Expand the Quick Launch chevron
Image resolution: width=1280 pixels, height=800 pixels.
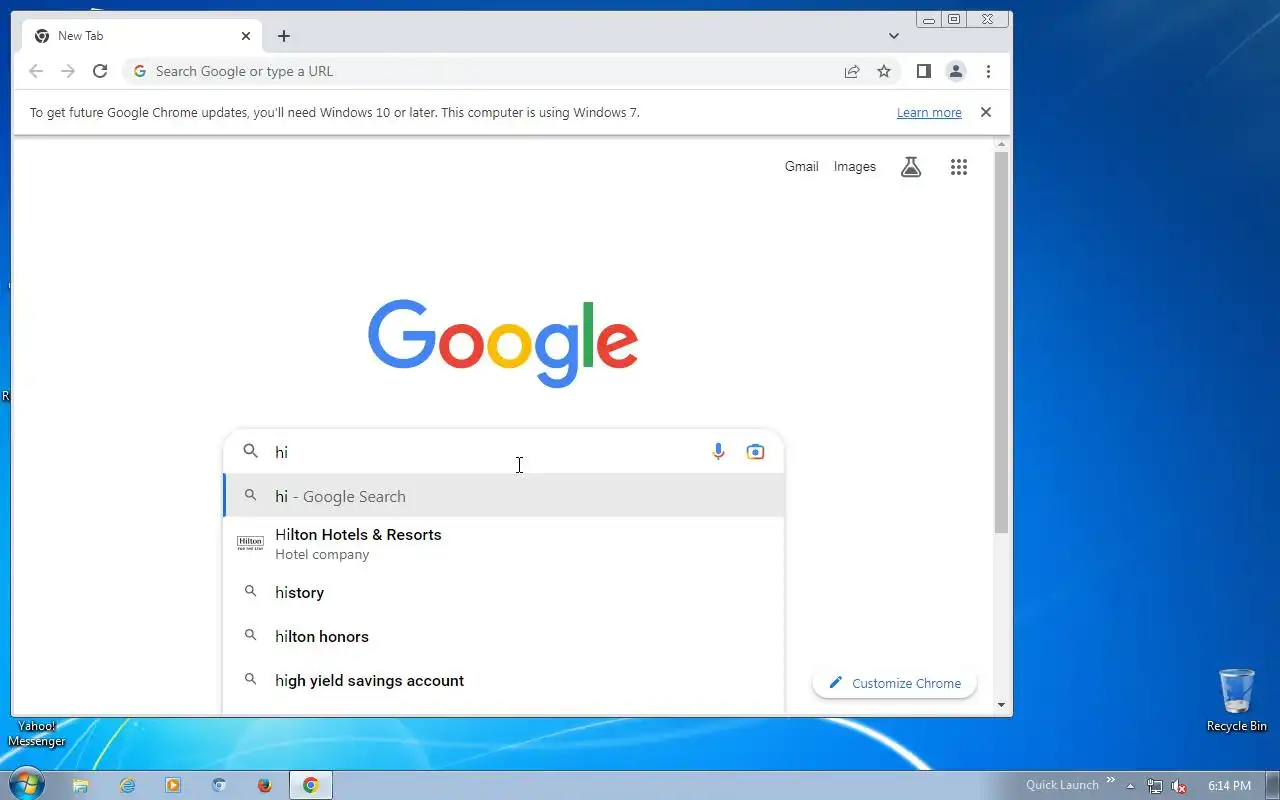[x=1110, y=780]
